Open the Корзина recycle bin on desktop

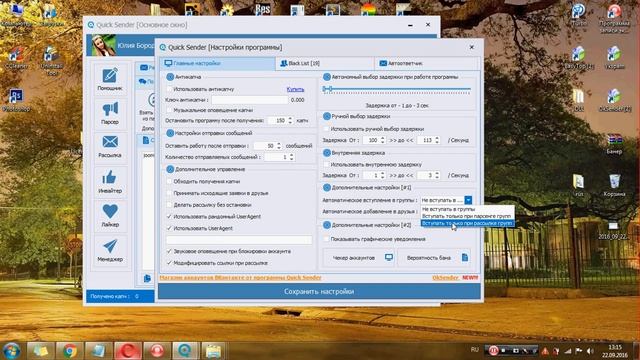coord(614,185)
